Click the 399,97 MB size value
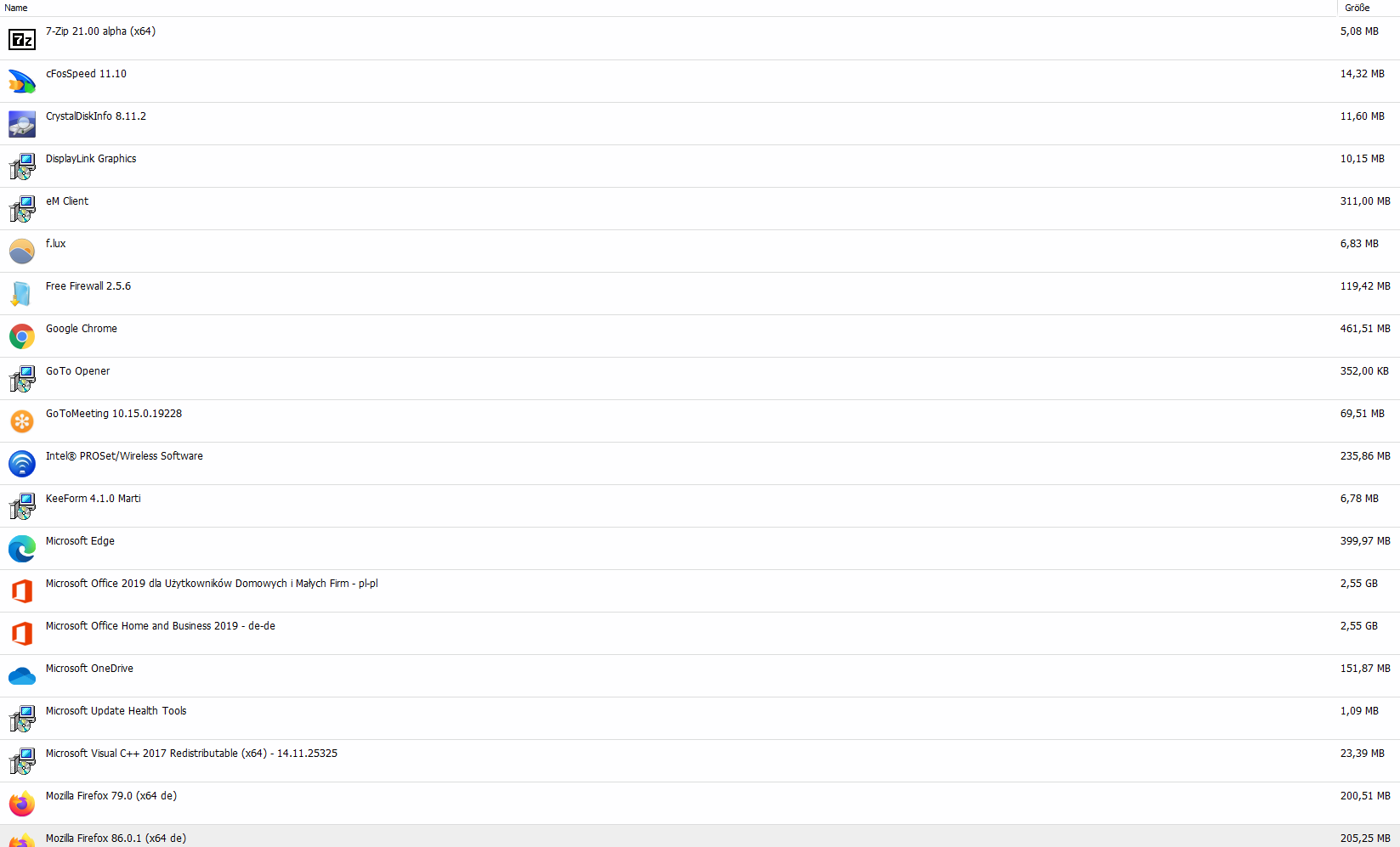Image resolution: width=1400 pixels, height=847 pixels. (1365, 541)
